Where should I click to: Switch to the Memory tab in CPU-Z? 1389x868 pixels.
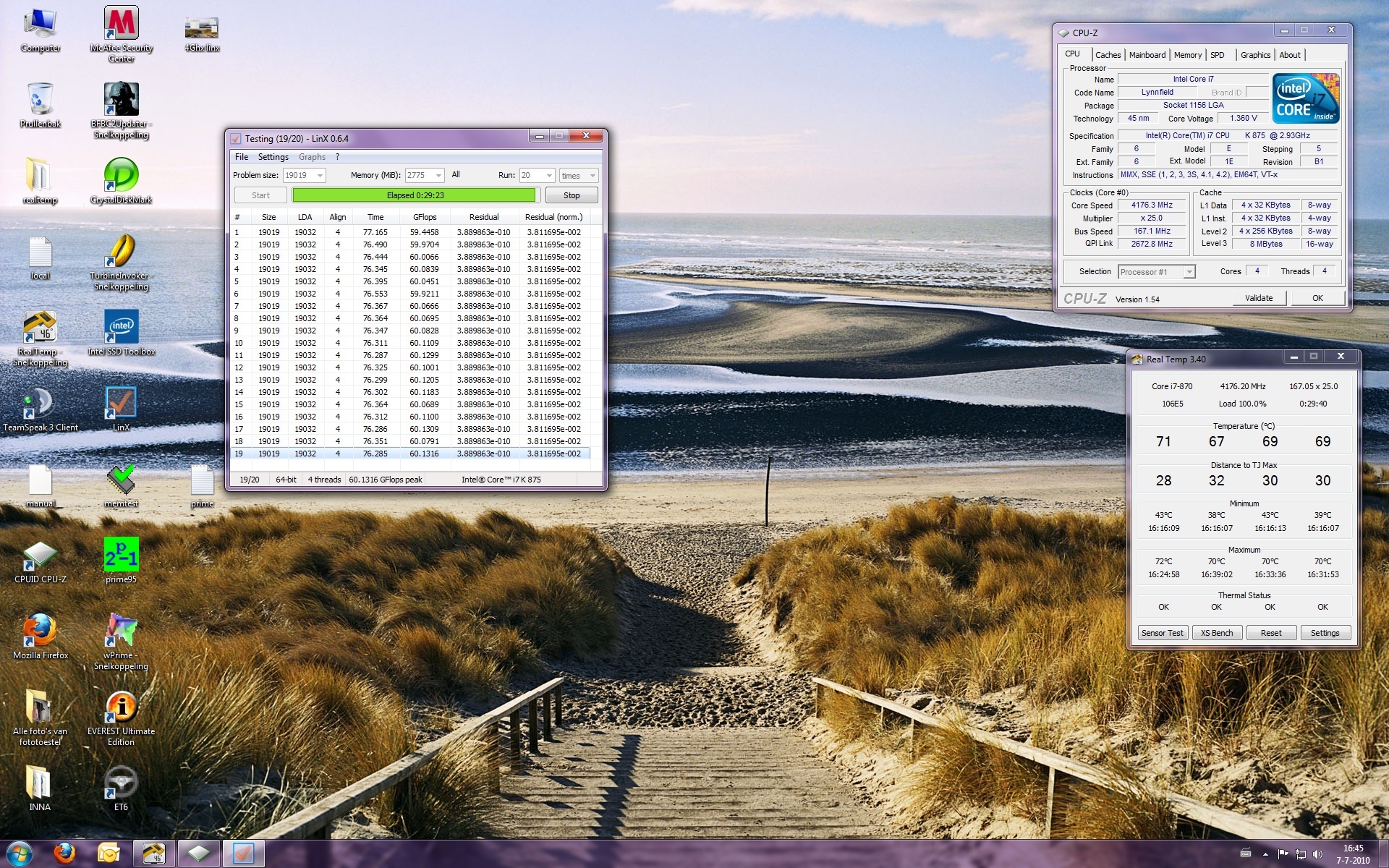(1187, 55)
